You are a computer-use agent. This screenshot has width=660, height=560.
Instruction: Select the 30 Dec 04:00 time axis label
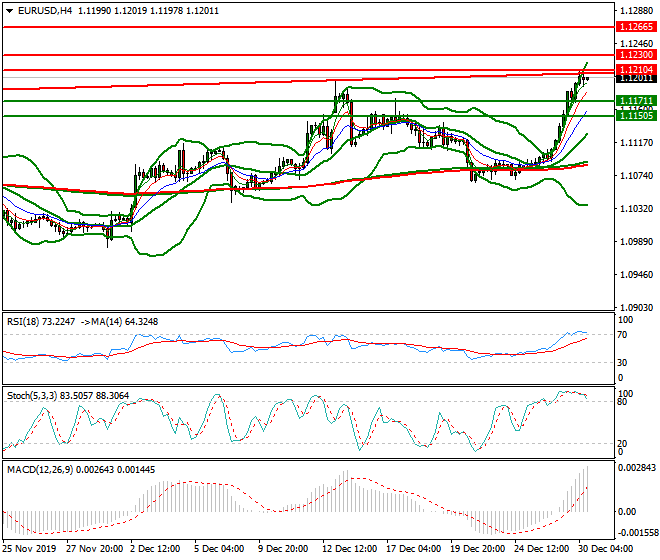tap(606, 549)
